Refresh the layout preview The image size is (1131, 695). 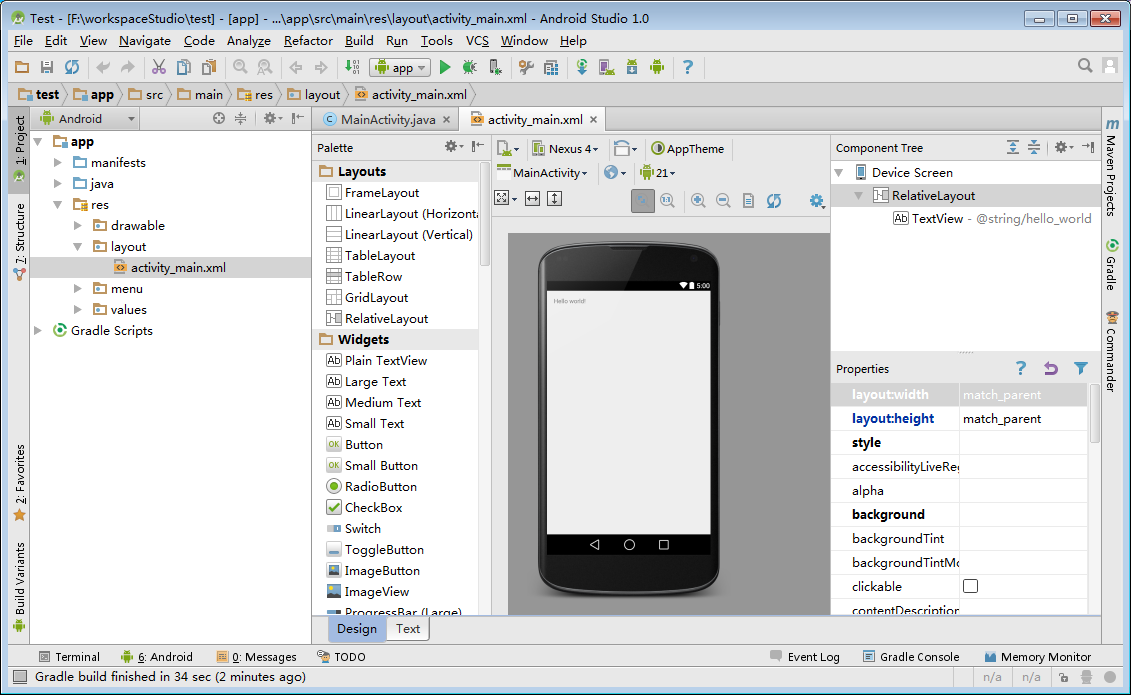coord(773,200)
